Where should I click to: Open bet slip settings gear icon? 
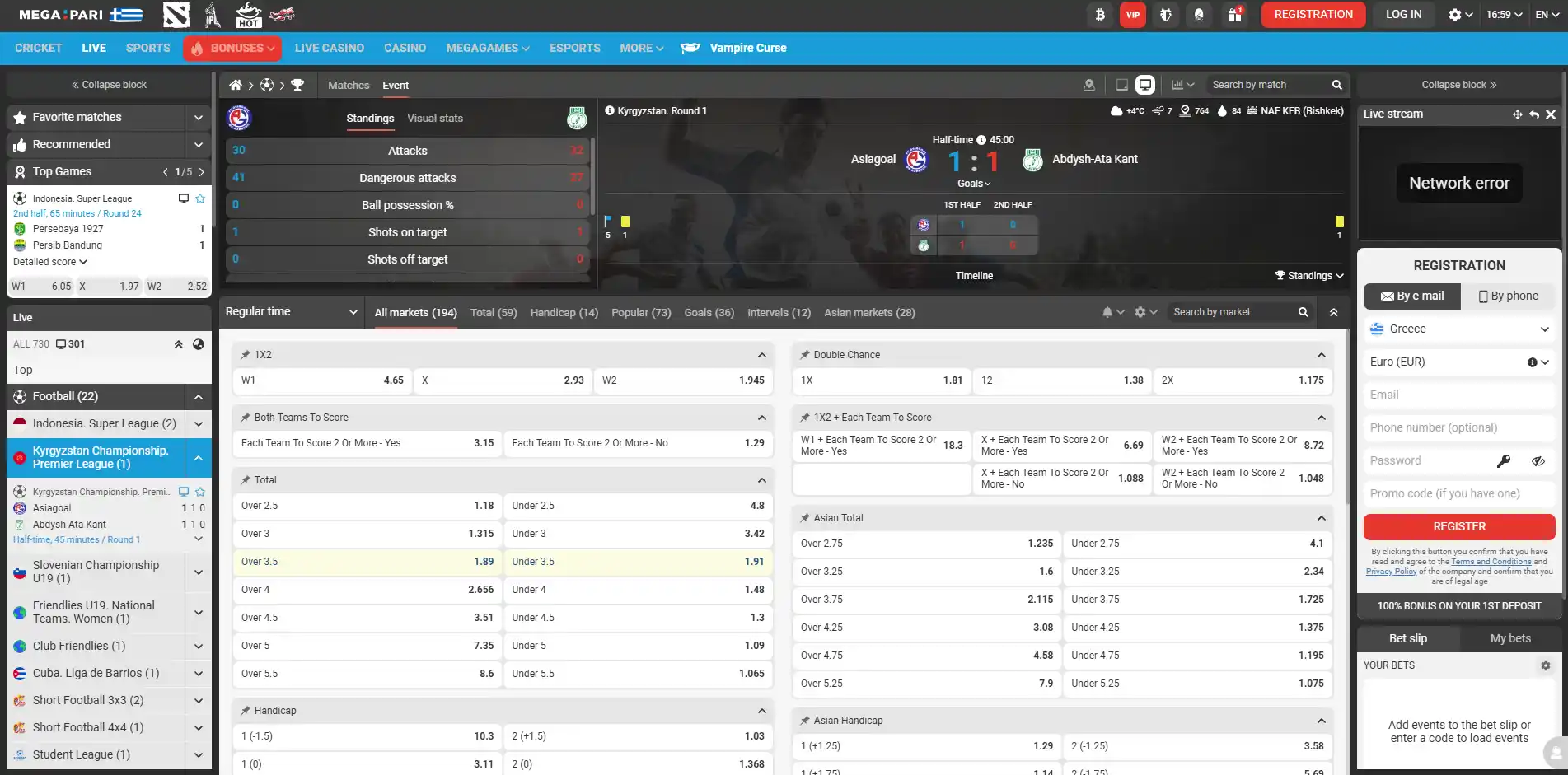1546,665
